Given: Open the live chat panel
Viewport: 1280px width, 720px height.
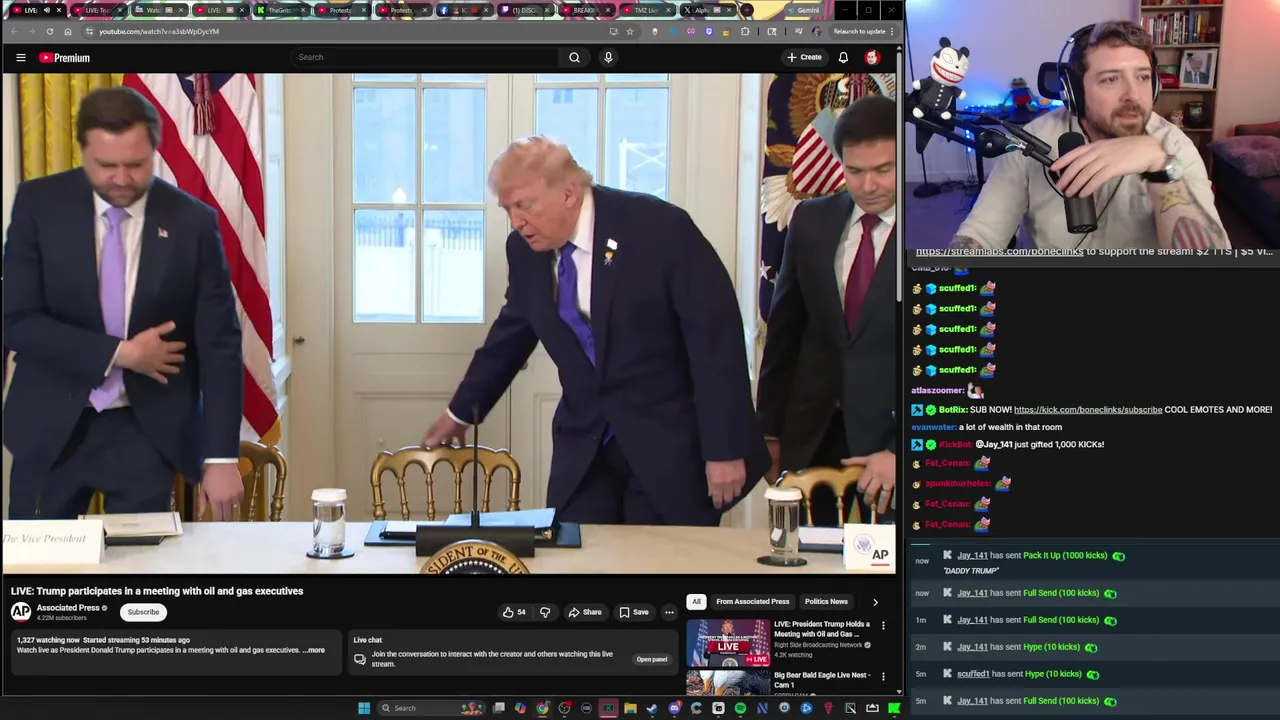Looking at the screenshot, I should (x=651, y=659).
